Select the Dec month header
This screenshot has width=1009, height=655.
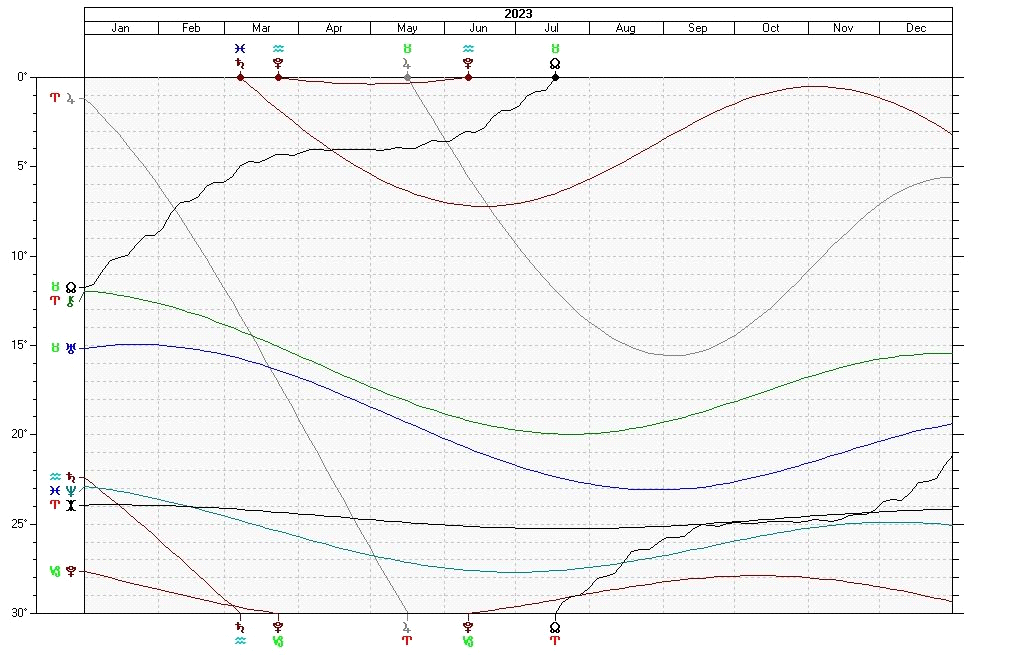916,28
